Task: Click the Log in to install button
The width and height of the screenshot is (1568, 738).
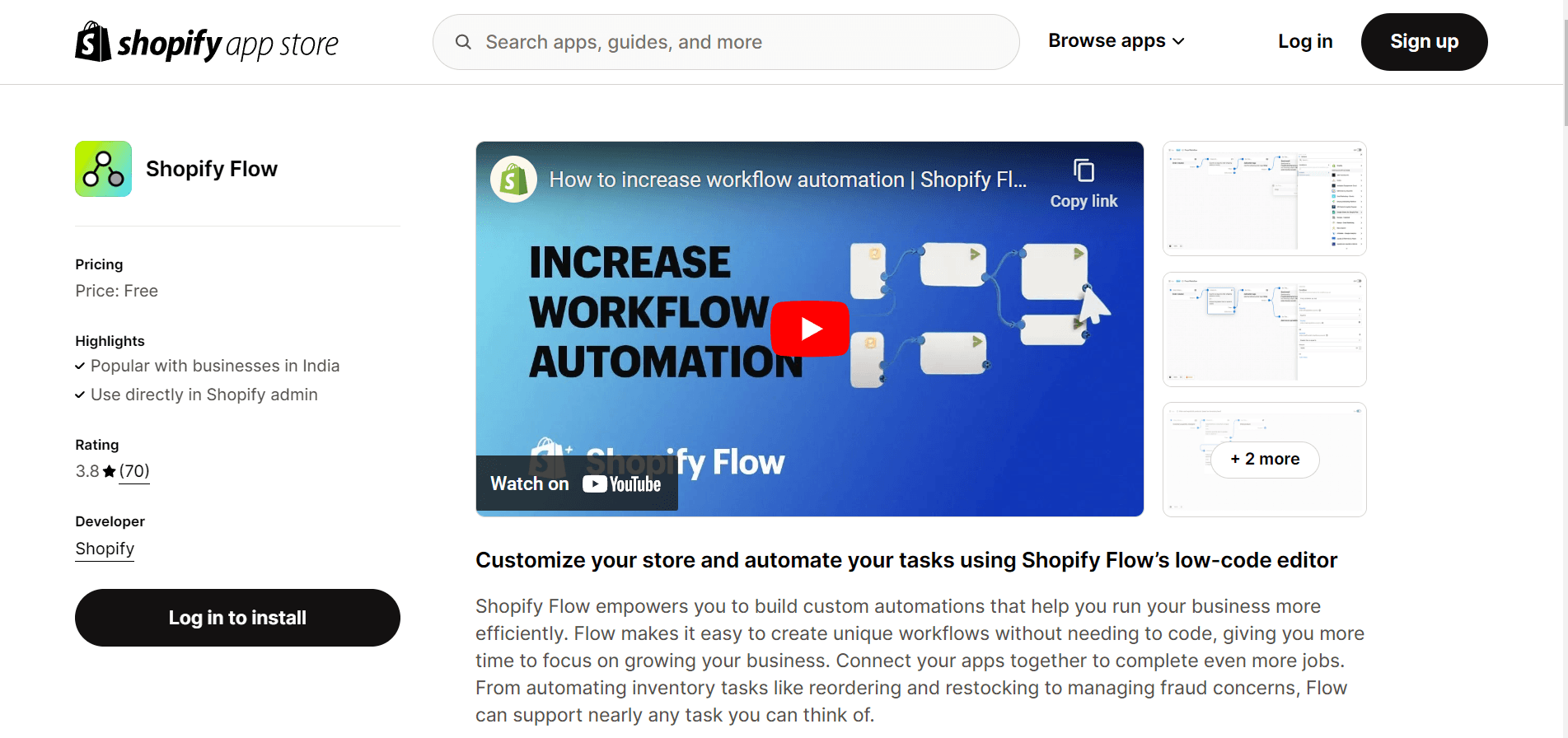Action: tap(237, 618)
